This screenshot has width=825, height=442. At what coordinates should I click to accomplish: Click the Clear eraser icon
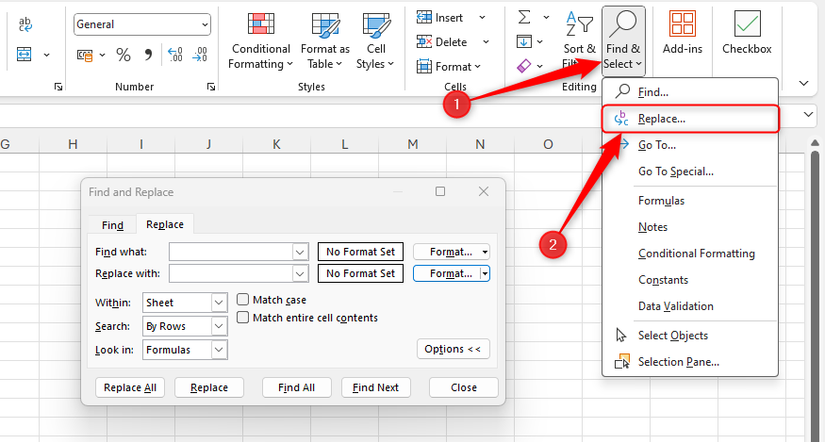(x=525, y=66)
